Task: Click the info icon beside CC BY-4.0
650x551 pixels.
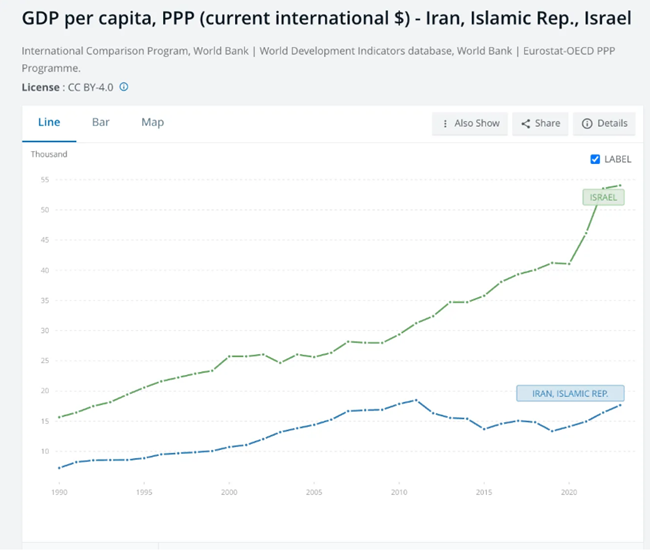Action: click(x=124, y=87)
